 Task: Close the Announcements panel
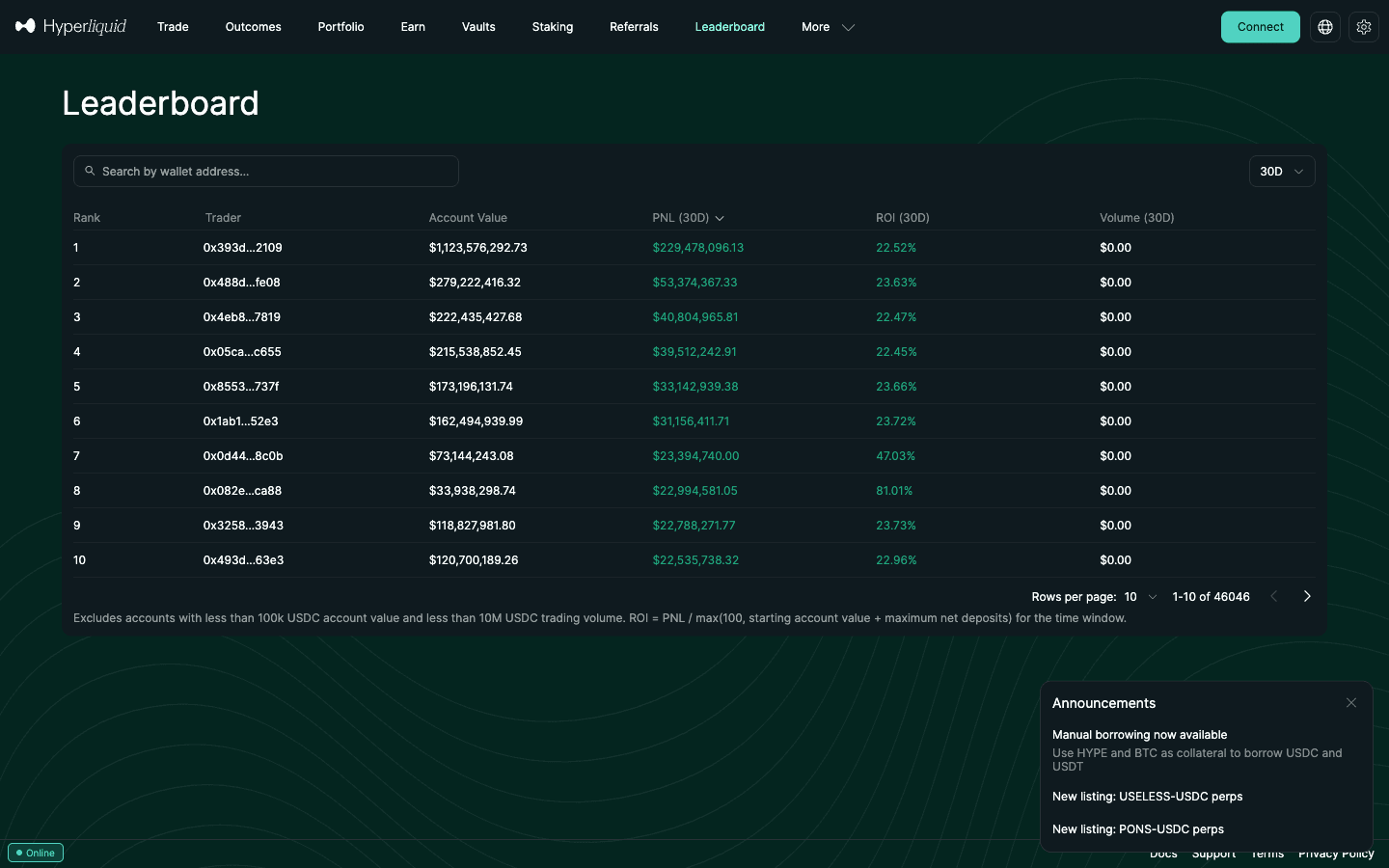(1351, 703)
